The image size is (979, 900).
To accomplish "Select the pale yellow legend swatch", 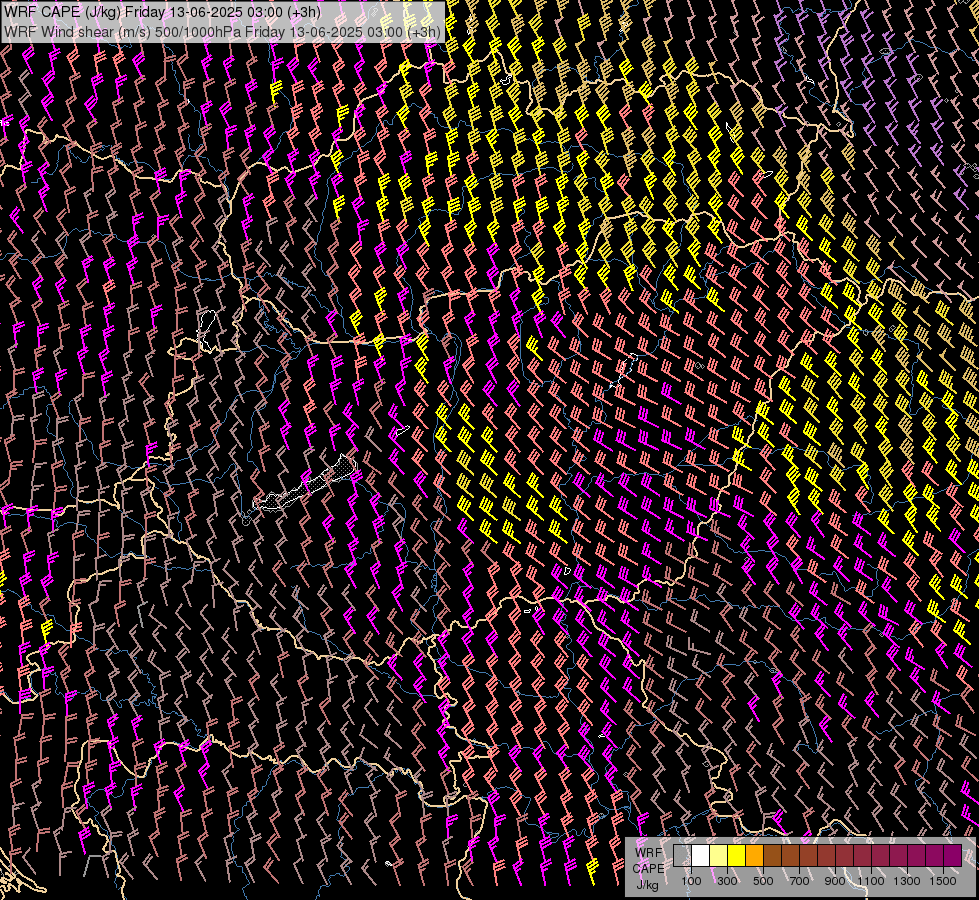I will point(719,855).
